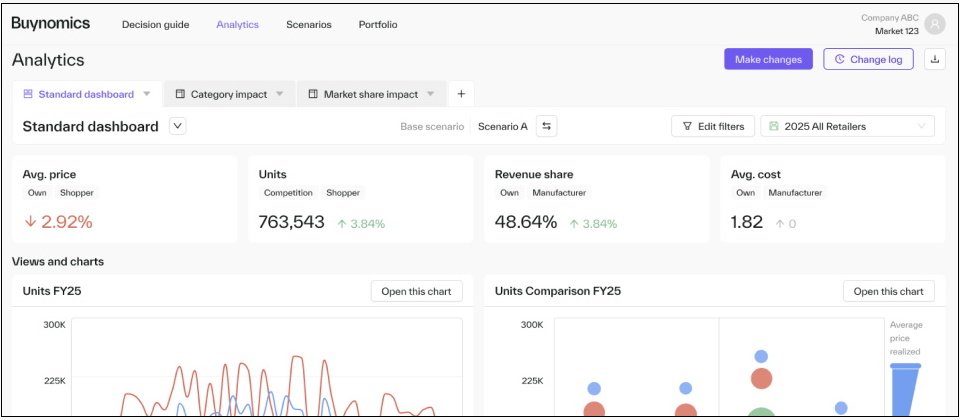Viewport: 960px width, 420px height.
Task: Switch to the Category impact tab
Action: tap(230, 94)
